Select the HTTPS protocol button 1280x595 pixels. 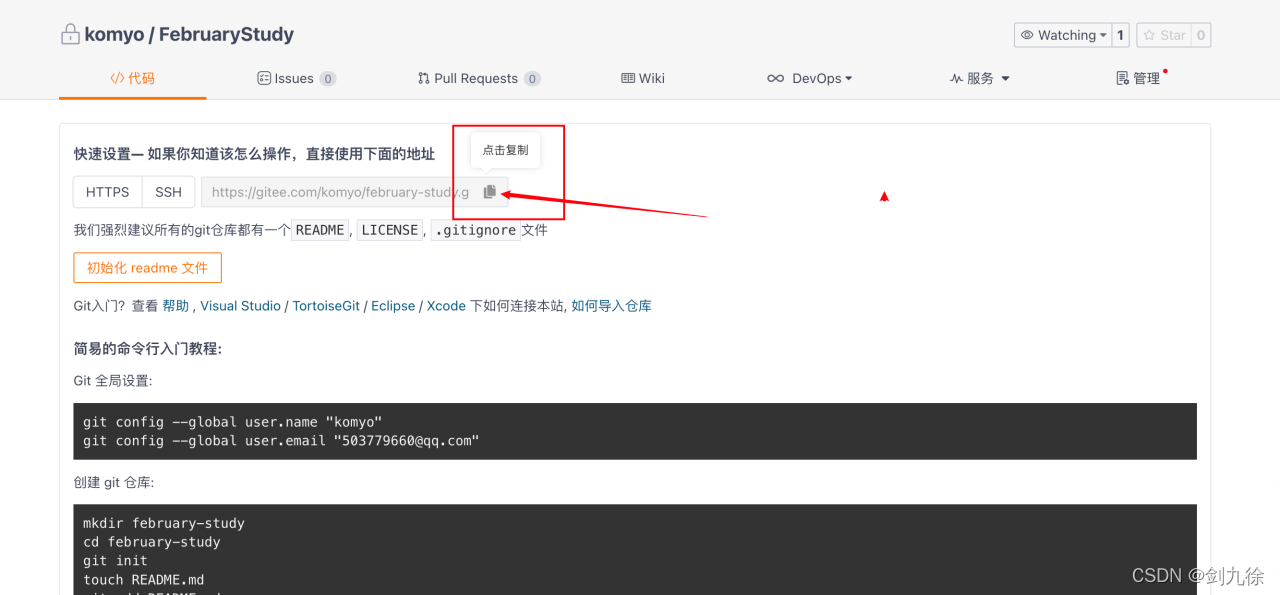click(x=107, y=192)
